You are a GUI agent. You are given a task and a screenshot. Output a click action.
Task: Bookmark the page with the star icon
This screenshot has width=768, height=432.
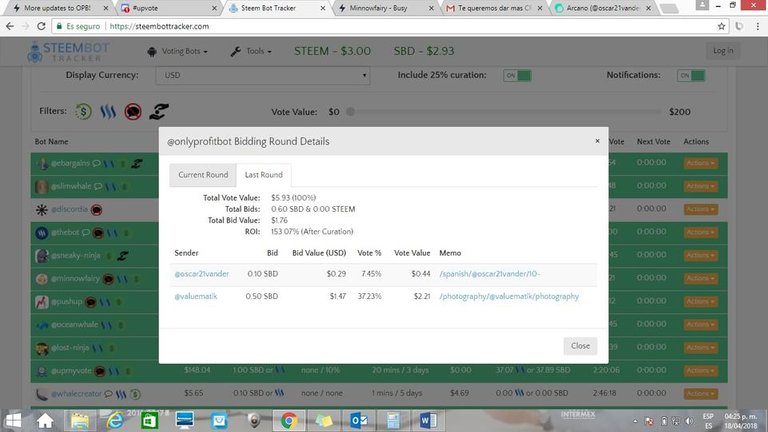tap(721, 26)
